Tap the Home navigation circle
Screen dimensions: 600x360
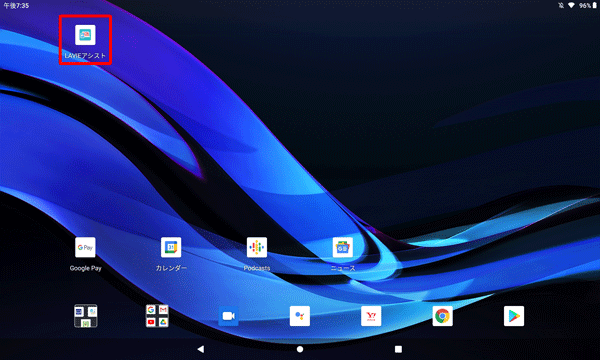pos(300,349)
